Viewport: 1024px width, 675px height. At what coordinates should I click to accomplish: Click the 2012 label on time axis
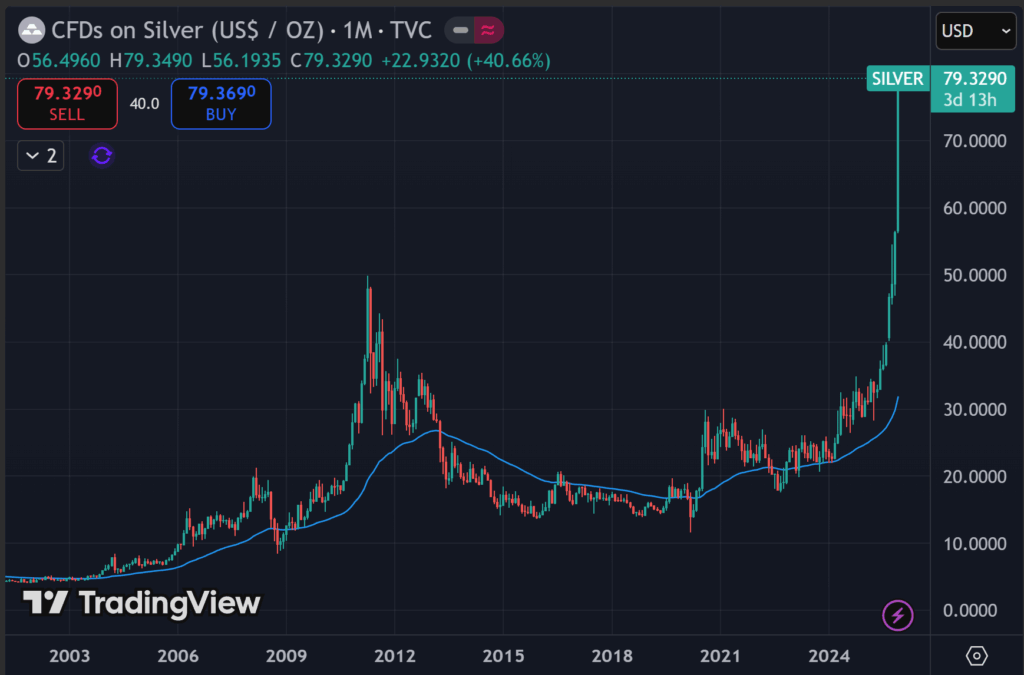[395, 656]
